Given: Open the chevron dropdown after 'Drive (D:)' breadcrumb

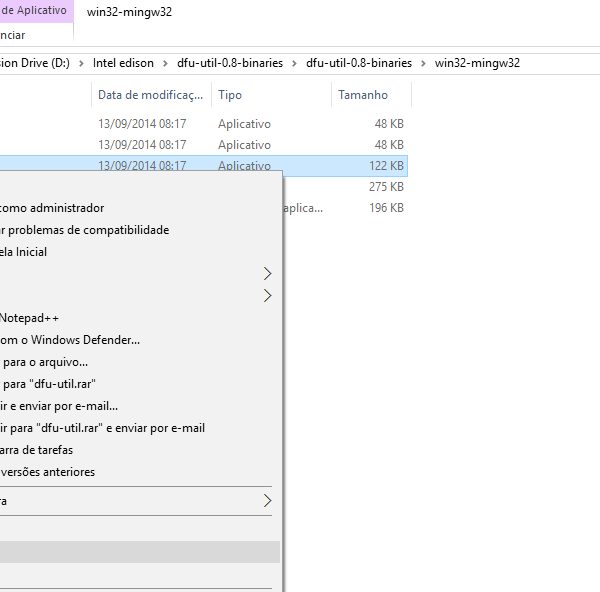Looking at the screenshot, I should [82, 63].
